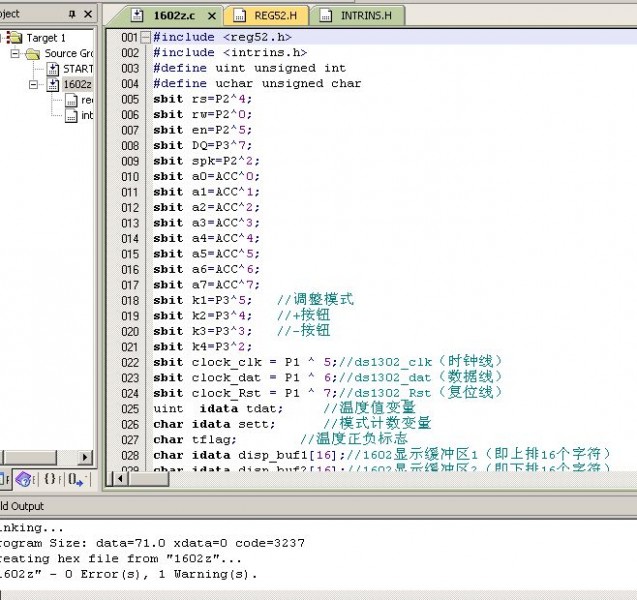Collapse code fold marker at line 001
The width and height of the screenshot is (637, 600).
pos(146,37)
